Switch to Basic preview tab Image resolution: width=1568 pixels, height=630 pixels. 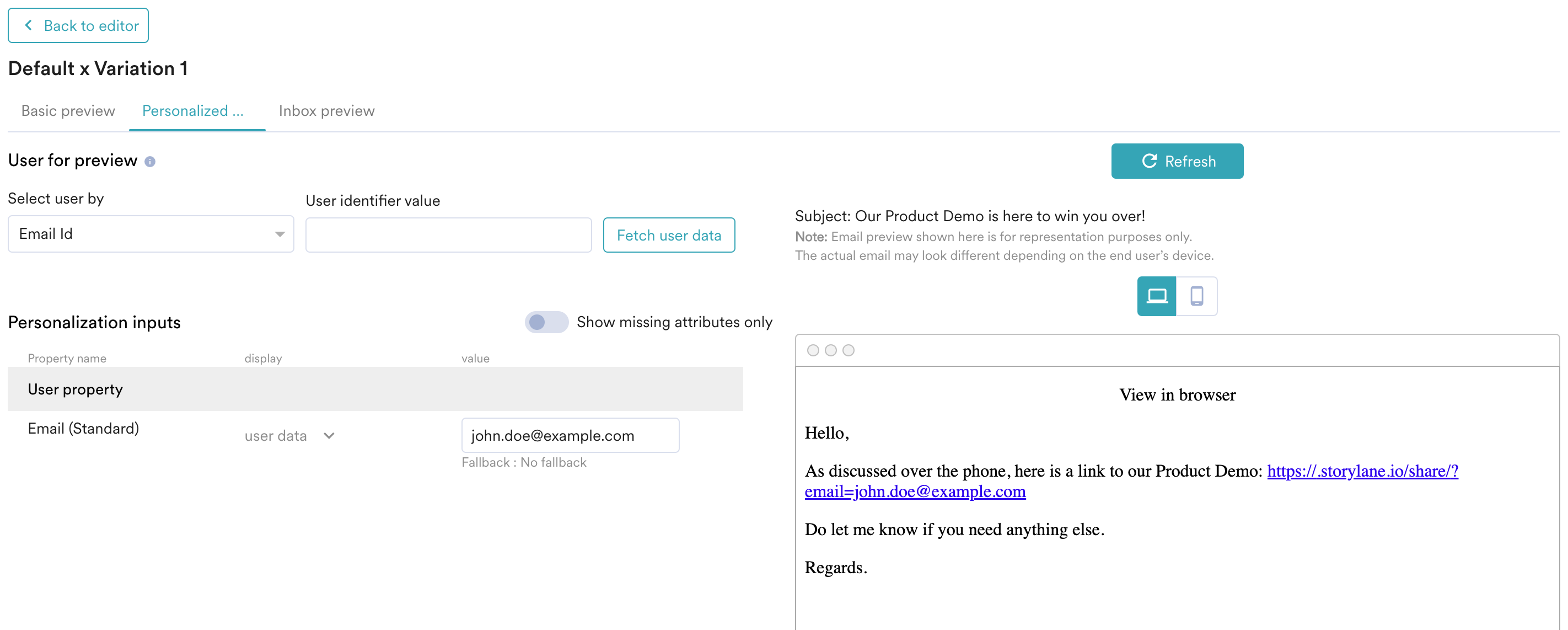(68, 111)
